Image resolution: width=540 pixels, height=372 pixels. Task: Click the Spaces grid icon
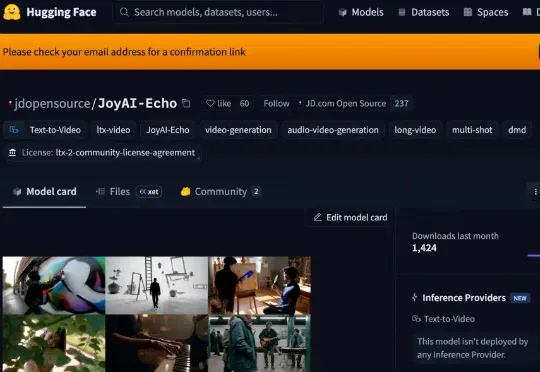pos(468,12)
